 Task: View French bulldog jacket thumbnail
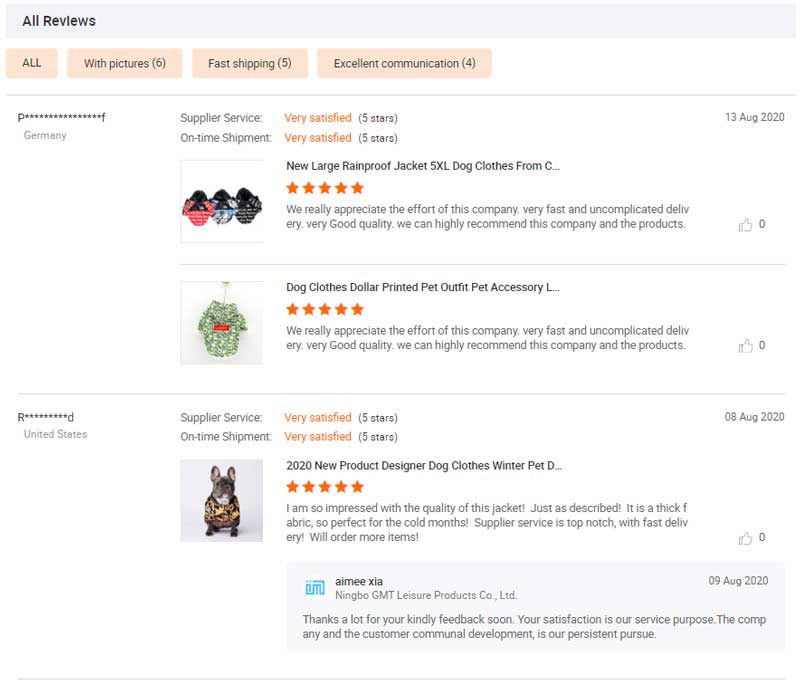pyautogui.click(x=222, y=501)
